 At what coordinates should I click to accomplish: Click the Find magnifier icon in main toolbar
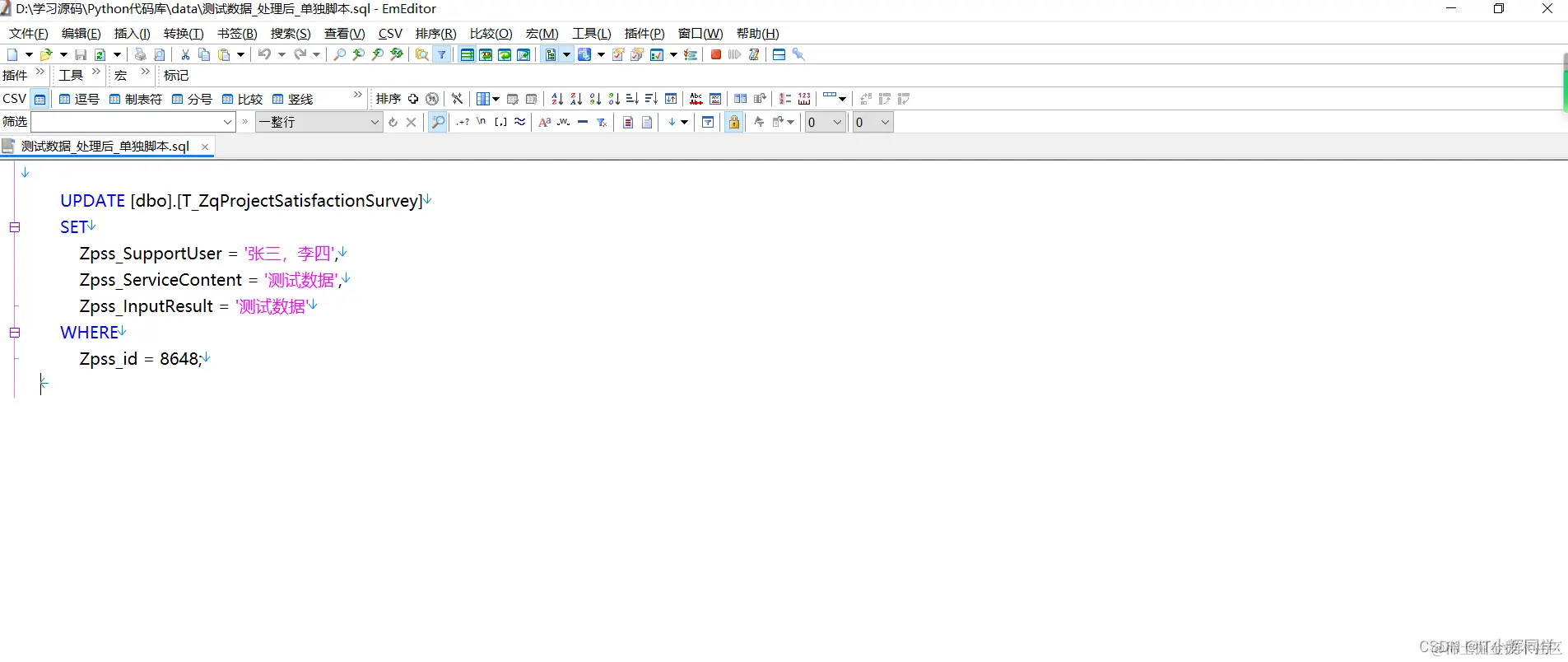click(339, 54)
